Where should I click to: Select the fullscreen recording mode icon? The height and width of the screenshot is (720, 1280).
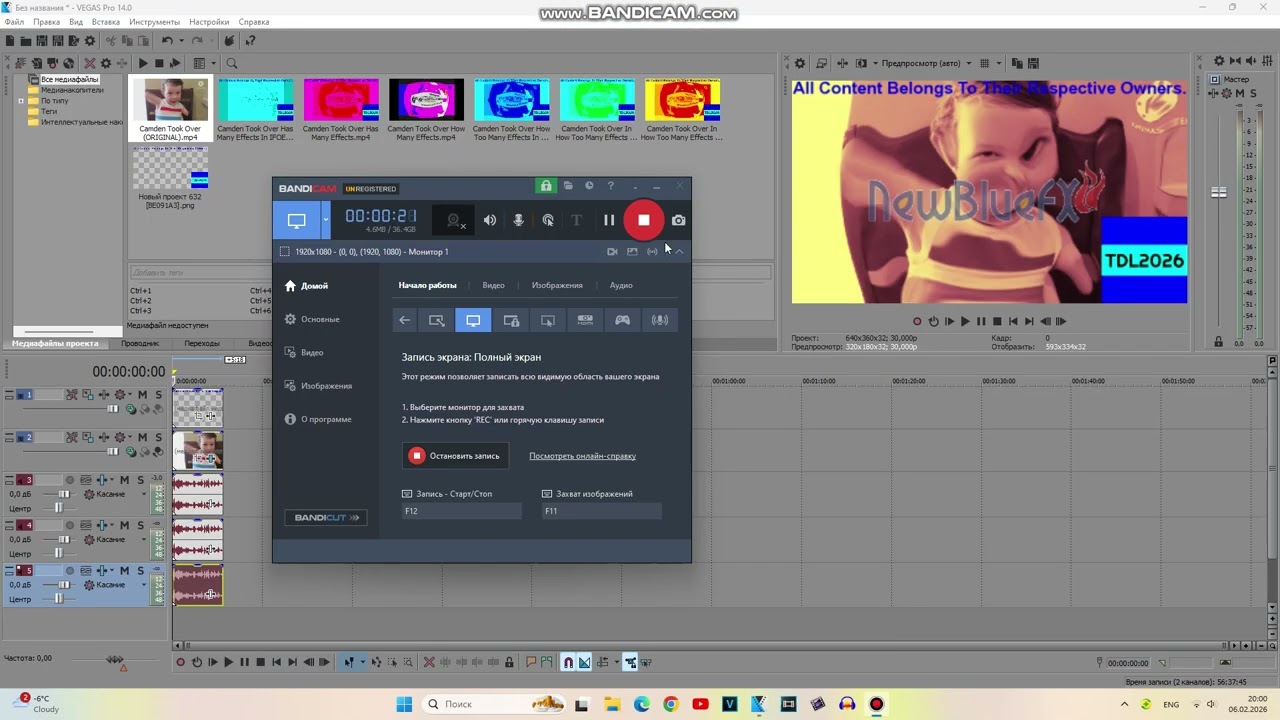(473, 320)
